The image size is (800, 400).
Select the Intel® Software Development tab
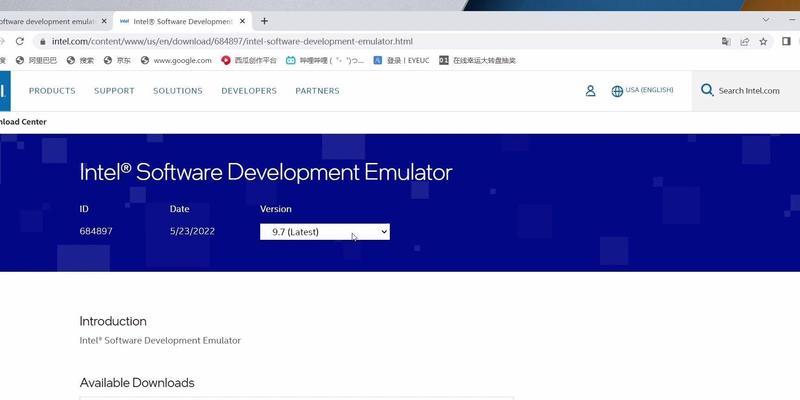pyautogui.click(x=182, y=21)
